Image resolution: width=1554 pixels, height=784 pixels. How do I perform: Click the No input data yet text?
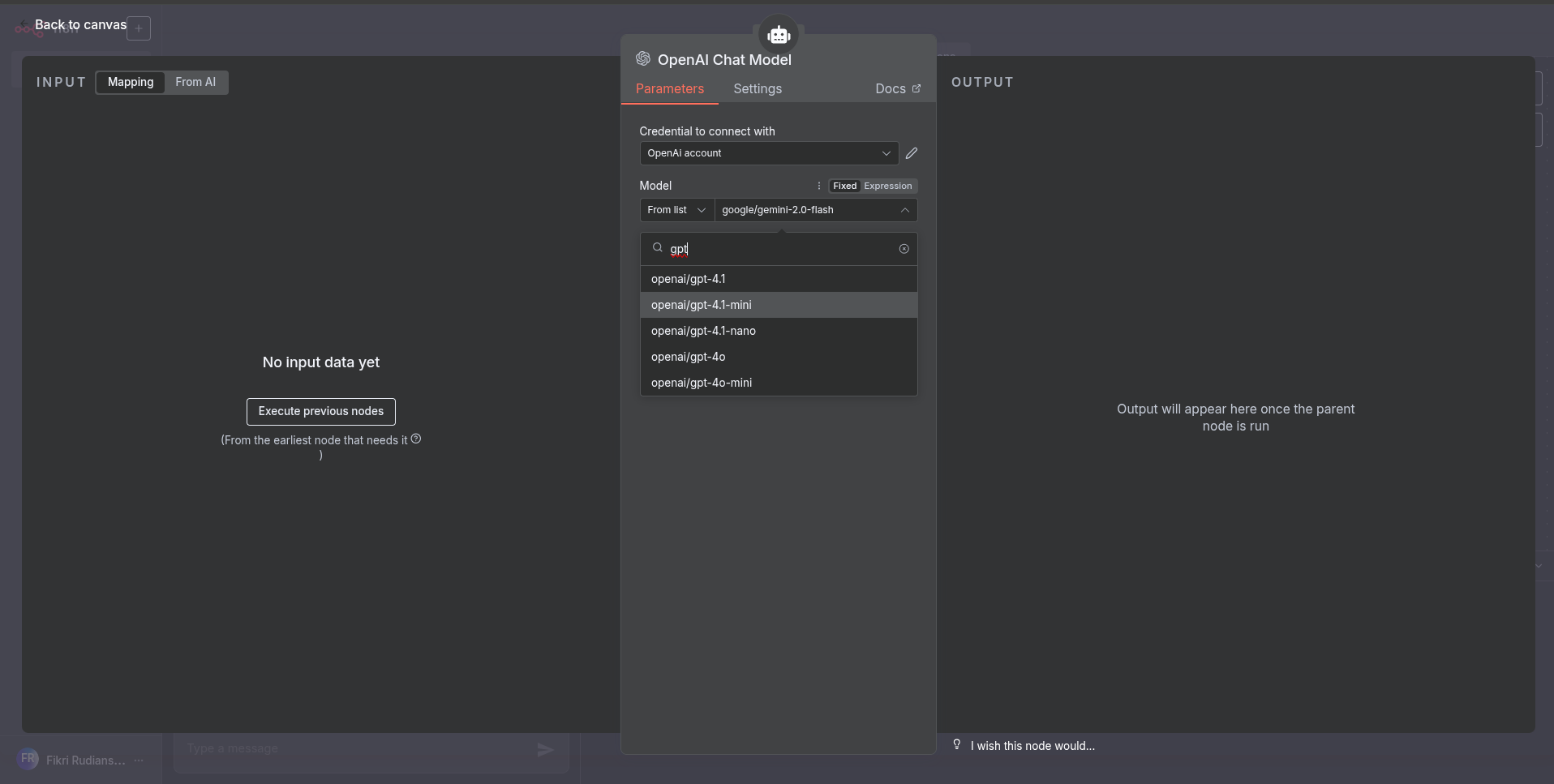pos(321,362)
